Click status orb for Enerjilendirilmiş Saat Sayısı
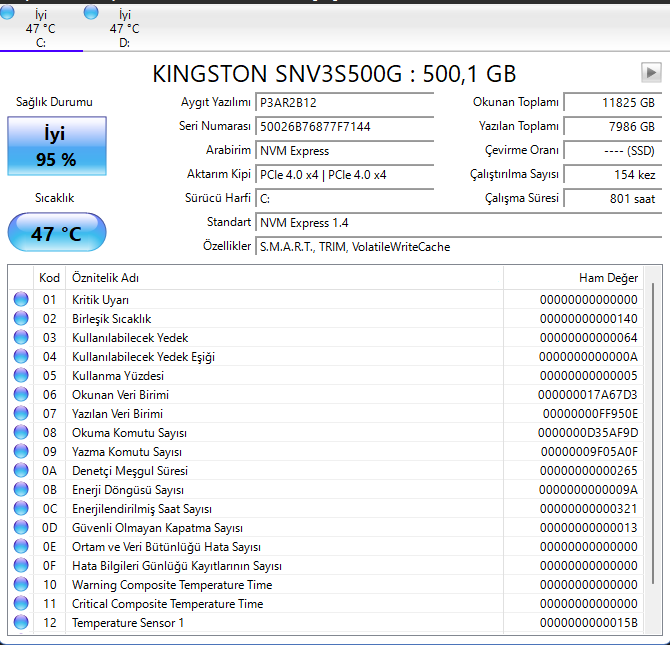This screenshot has height=645, width=670. 21,508
